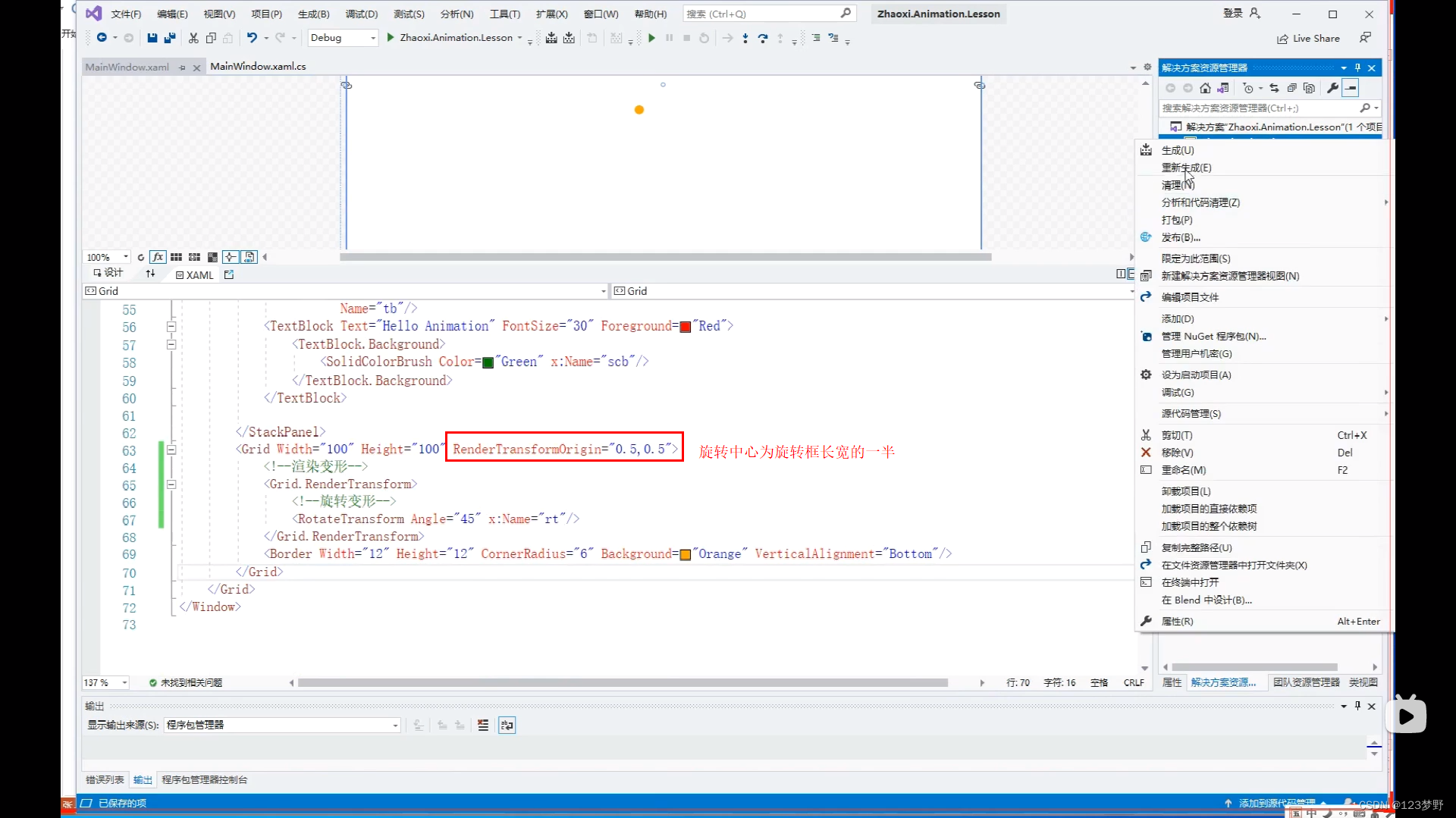1456x818 pixels.
Task: Click the search box 搜索 (Ctrl+Q)
Action: [769, 14]
